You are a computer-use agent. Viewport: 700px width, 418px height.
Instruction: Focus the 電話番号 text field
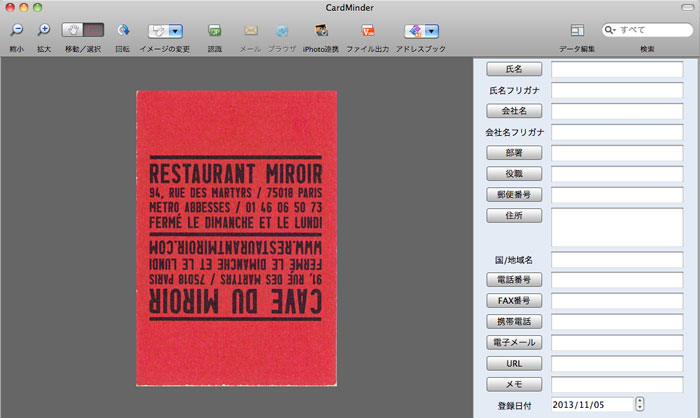pos(617,280)
